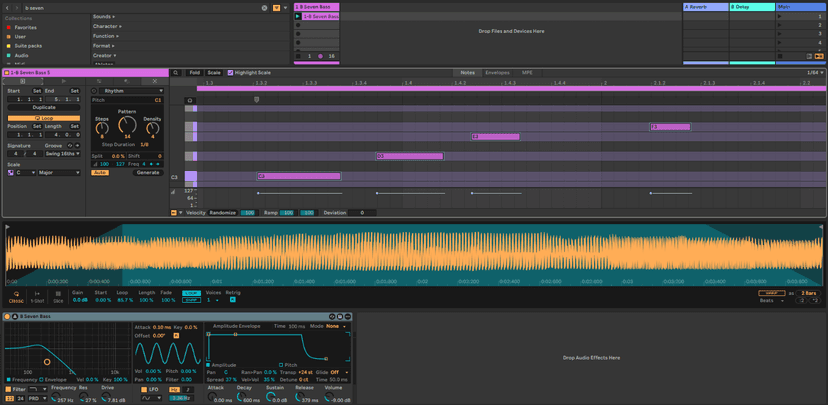Screen dimensions: 828x405
Task: Halve the warp tempo with :2
Action: click(x=802, y=300)
